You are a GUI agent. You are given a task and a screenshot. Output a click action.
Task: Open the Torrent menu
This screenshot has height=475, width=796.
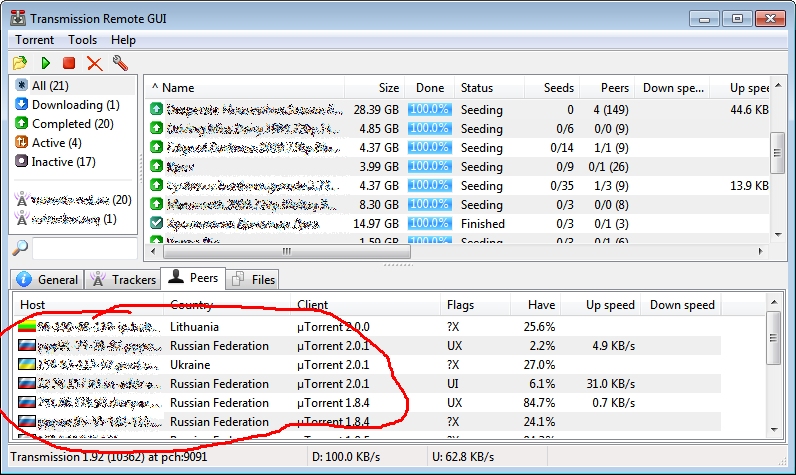point(34,40)
